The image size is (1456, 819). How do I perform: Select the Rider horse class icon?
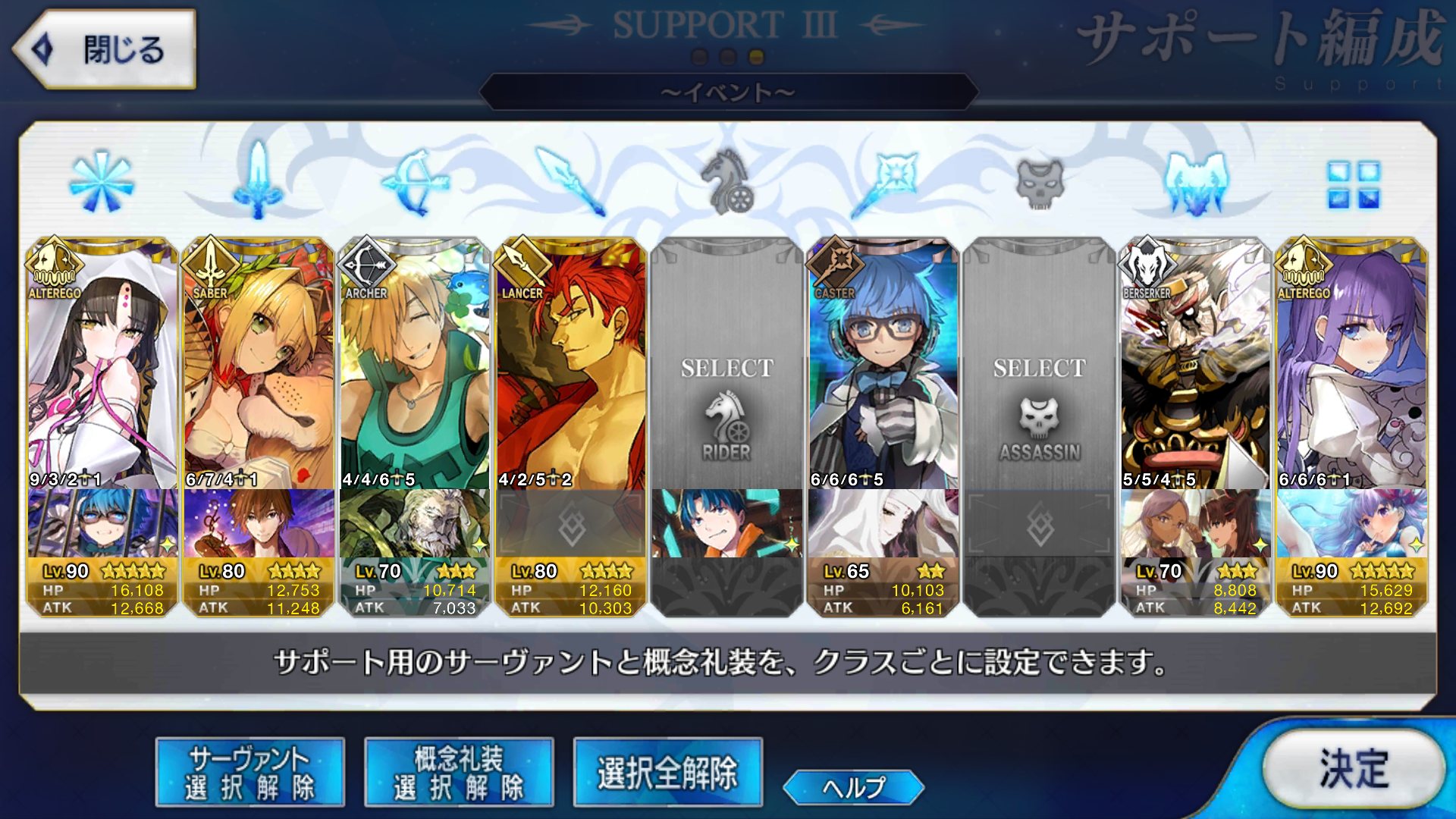pyautogui.click(x=727, y=180)
